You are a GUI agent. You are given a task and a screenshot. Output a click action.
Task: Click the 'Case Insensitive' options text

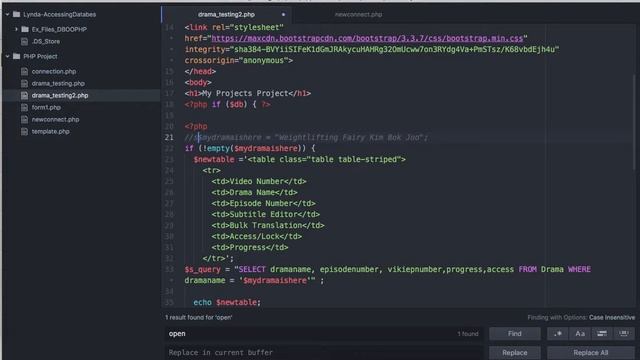pyautogui.click(x=612, y=317)
